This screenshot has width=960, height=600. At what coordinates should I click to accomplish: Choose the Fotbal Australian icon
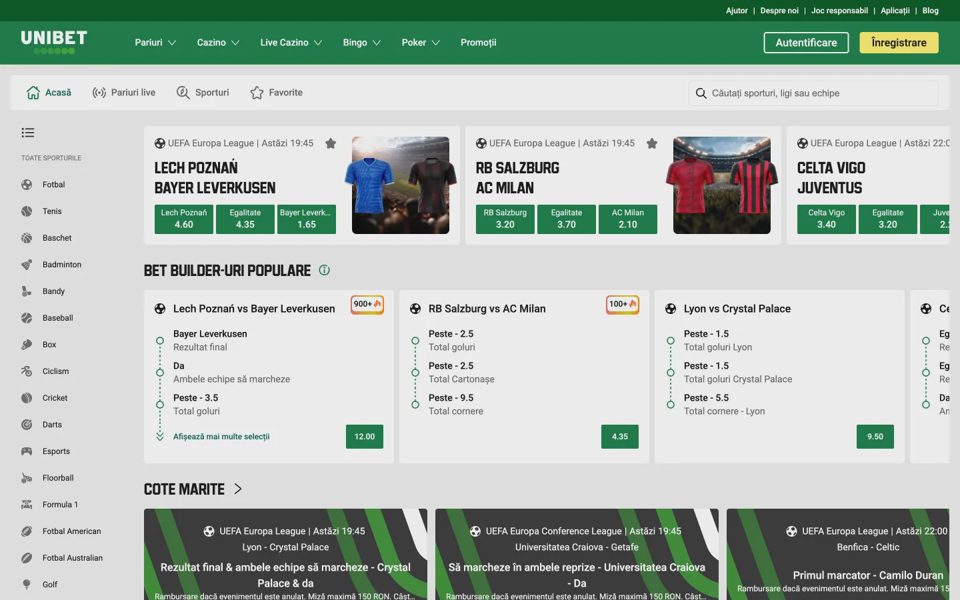click(26, 558)
